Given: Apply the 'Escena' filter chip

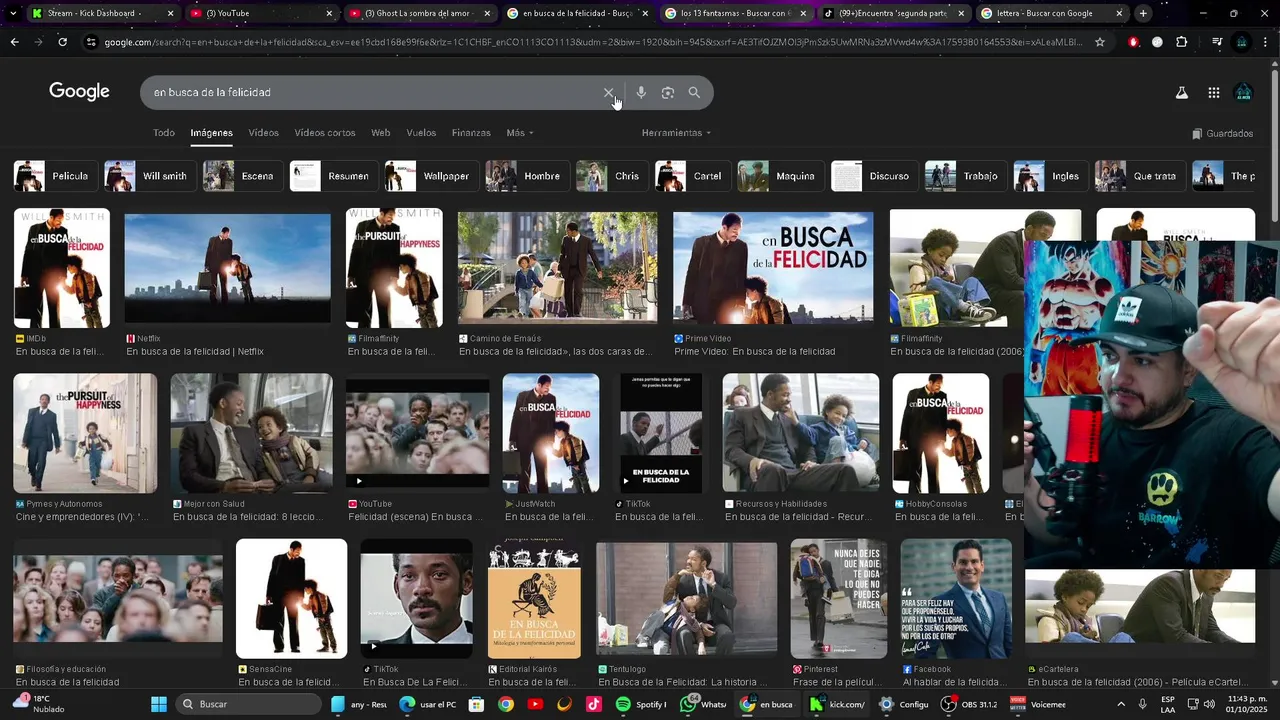Looking at the screenshot, I should tap(241, 176).
